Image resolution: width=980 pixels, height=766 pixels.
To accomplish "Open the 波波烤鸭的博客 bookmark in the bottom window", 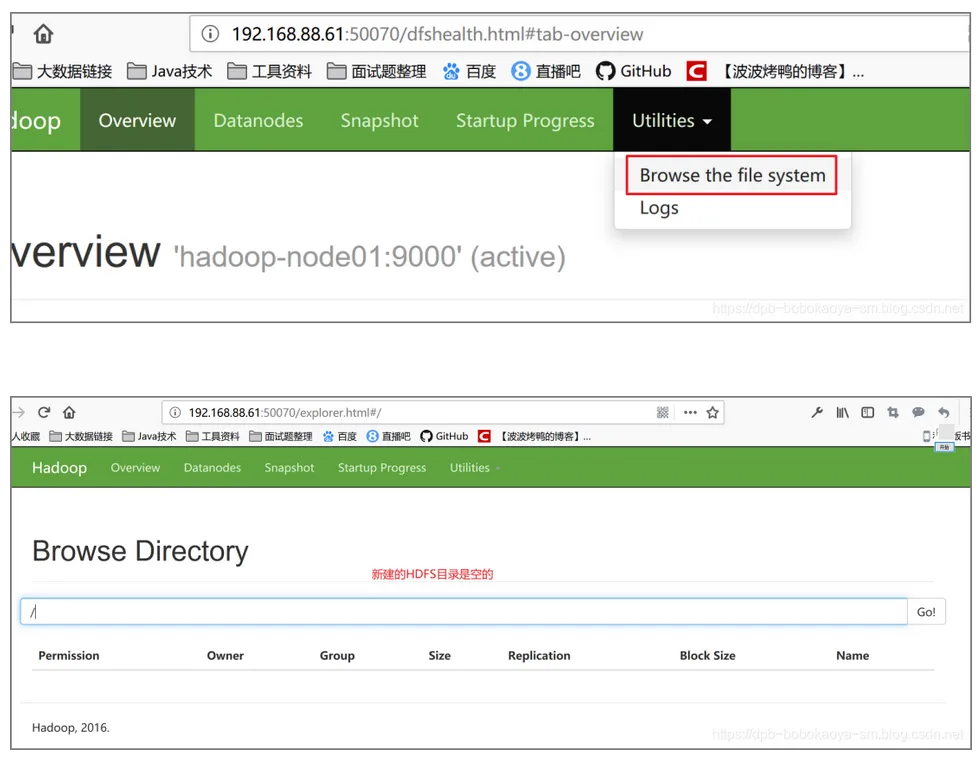I will coord(535,436).
